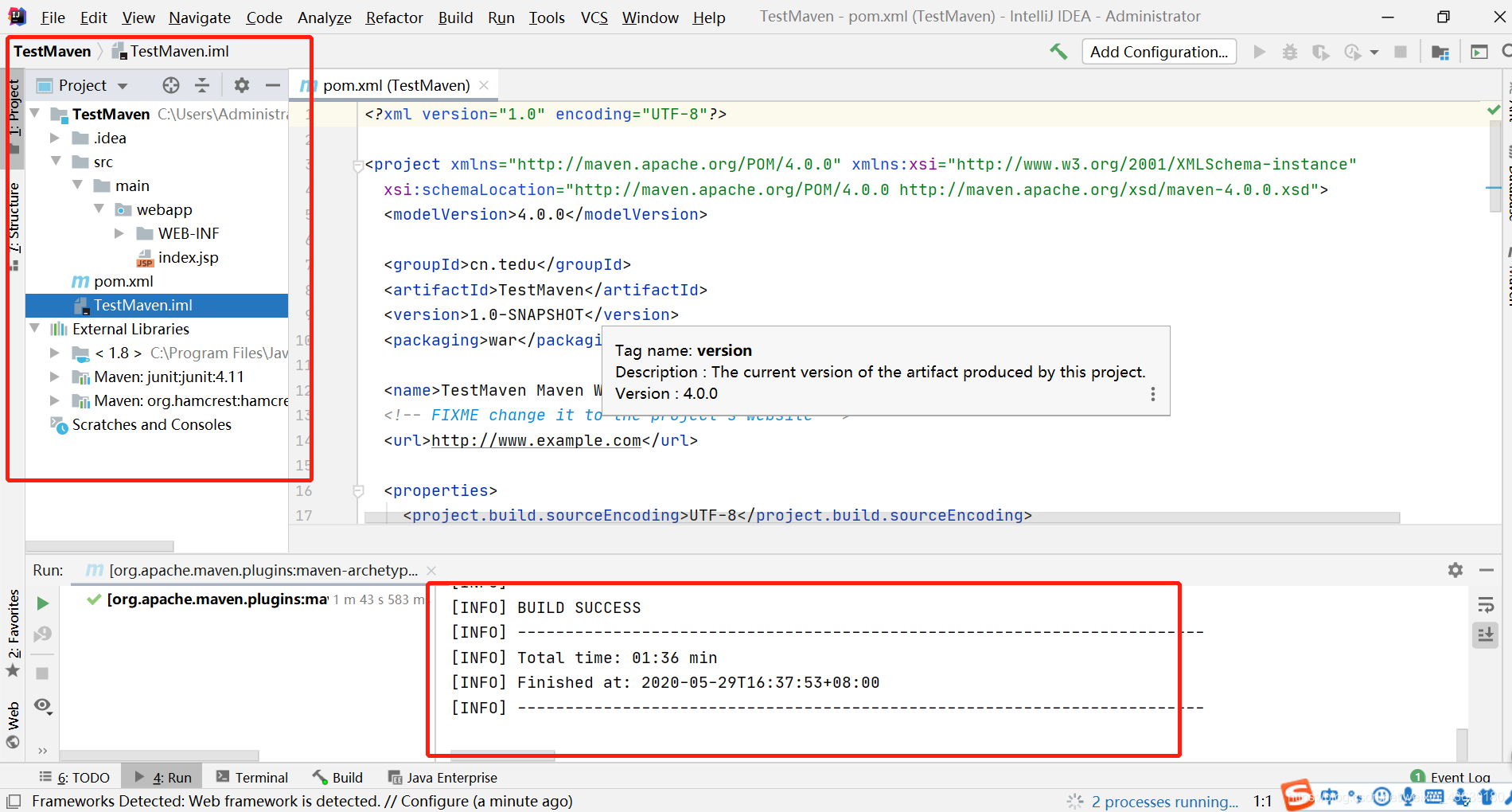Screen dimensions: 1512x812
Task: Click the Sogou input method tray icon
Action: 1298,795
